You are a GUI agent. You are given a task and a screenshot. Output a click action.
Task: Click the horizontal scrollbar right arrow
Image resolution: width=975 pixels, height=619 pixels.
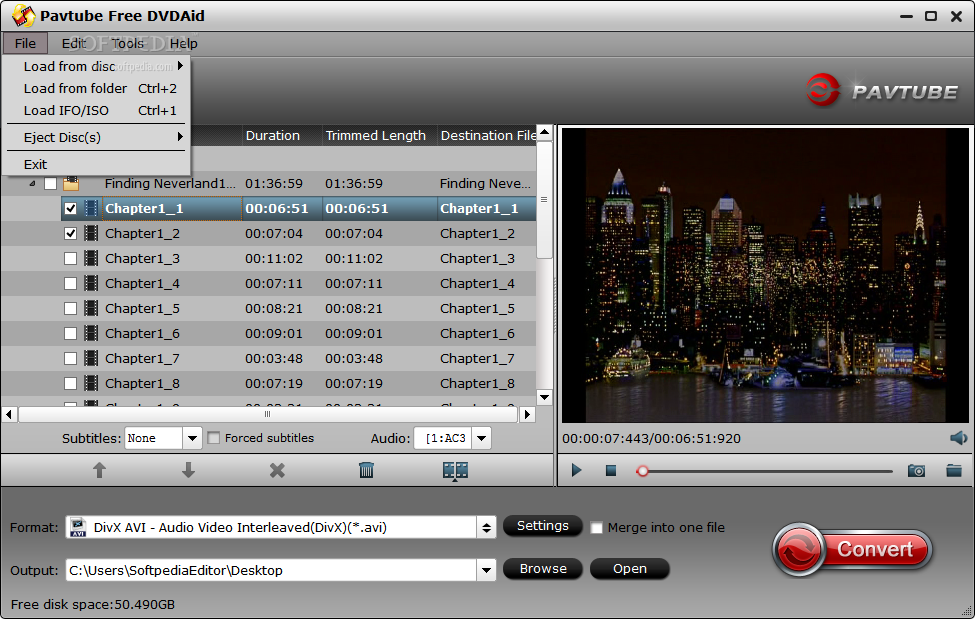527,414
